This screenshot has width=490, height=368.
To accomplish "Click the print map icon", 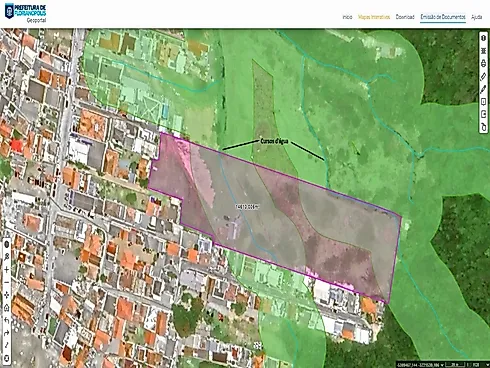I will (x=483, y=63).
